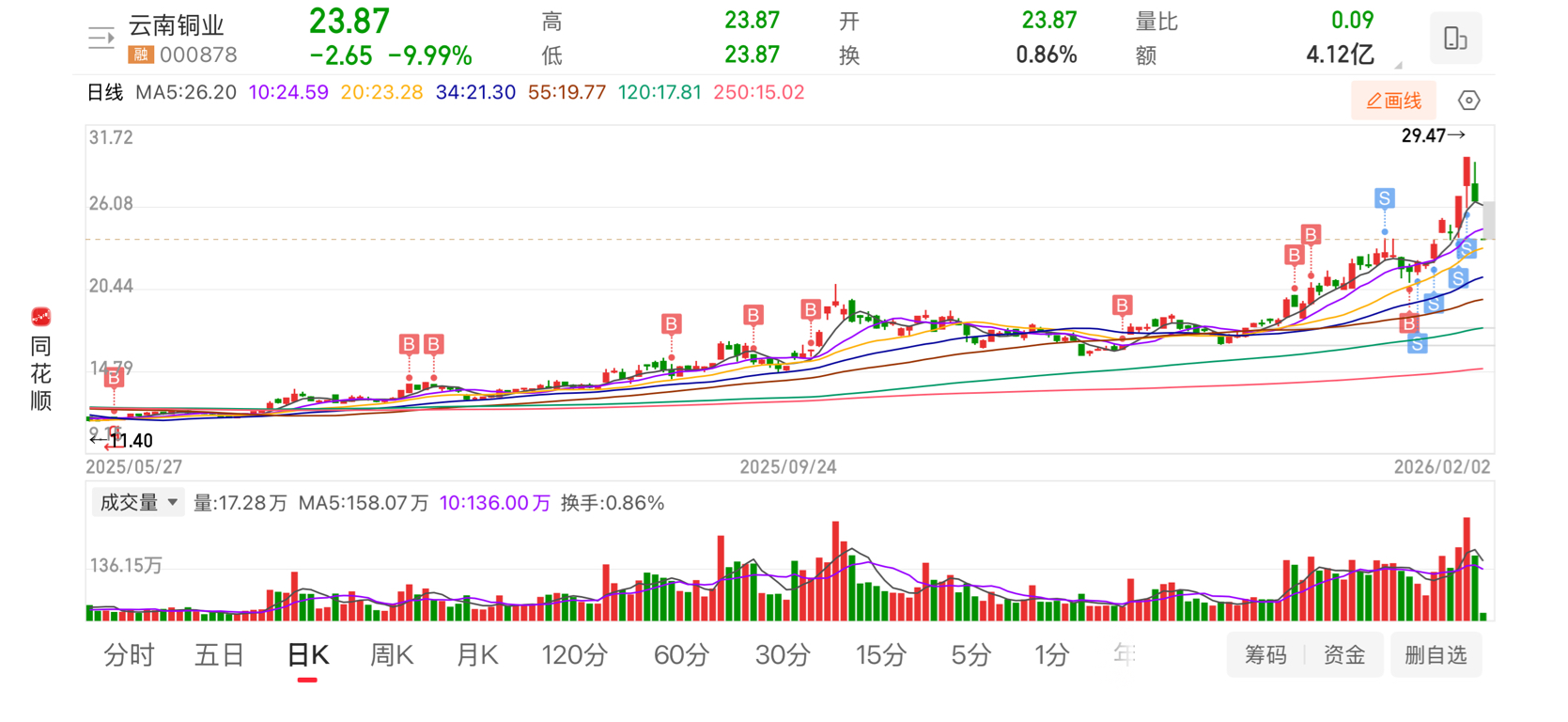Screen dimensions: 1568x722
Task: Select the 5分 period tab
Action: coord(970,654)
